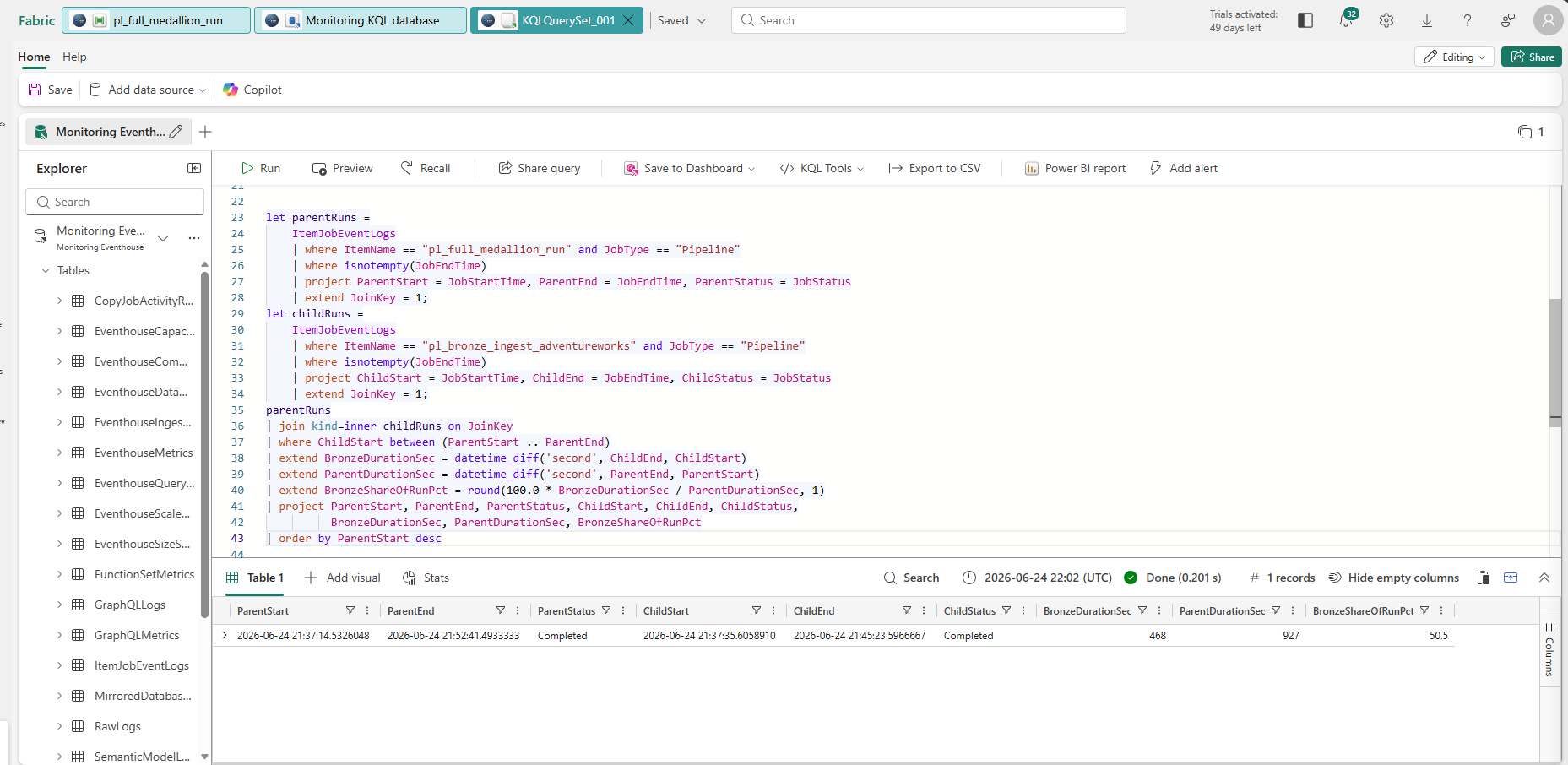The image size is (1568, 765).
Task: Click the editor vertical scrollbar
Action: (1555, 363)
